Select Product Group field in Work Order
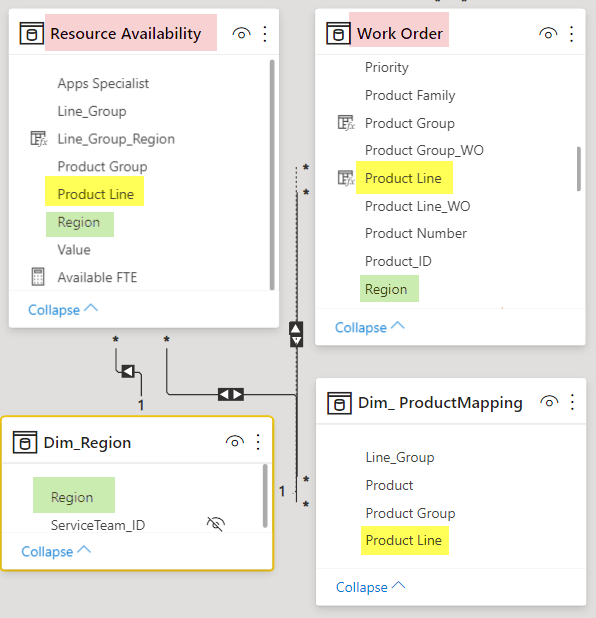Screen dimensions: 596x618 pos(410,123)
